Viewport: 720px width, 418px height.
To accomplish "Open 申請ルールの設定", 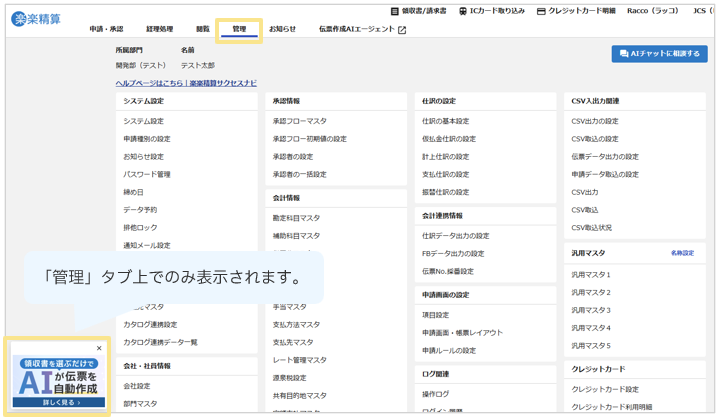I will pyautogui.click(x=449, y=351).
